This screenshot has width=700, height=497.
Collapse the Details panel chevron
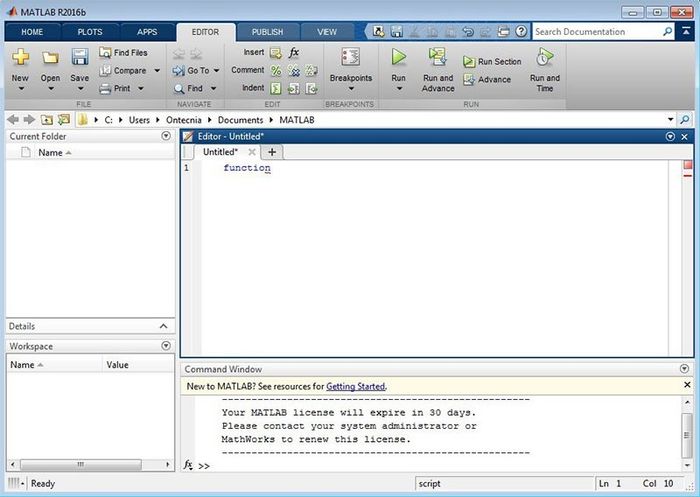[165, 326]
